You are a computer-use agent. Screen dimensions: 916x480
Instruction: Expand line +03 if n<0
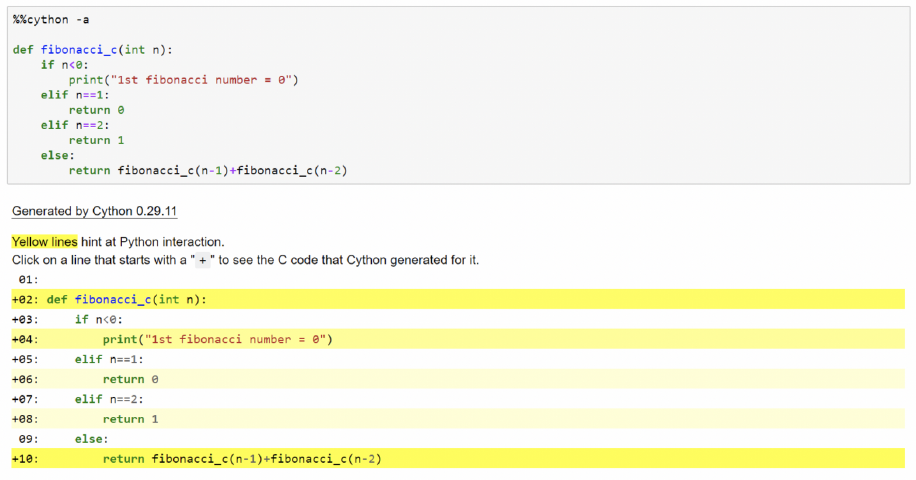click(458, 319)
